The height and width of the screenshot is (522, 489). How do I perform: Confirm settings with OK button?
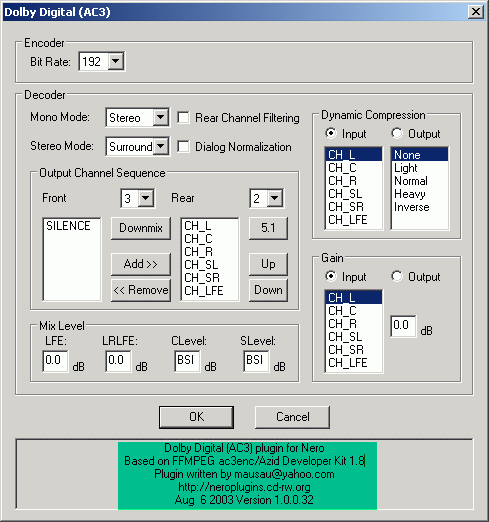tap(196, 417)
